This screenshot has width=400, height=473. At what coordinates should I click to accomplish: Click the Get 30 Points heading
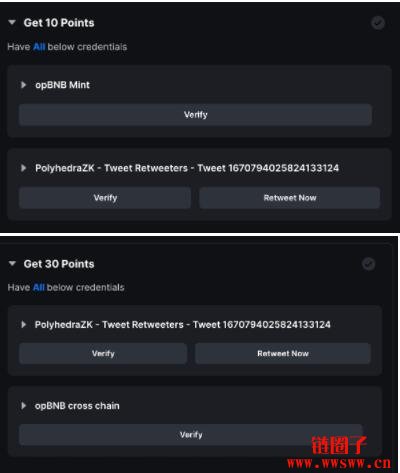(x=59, y=264)
